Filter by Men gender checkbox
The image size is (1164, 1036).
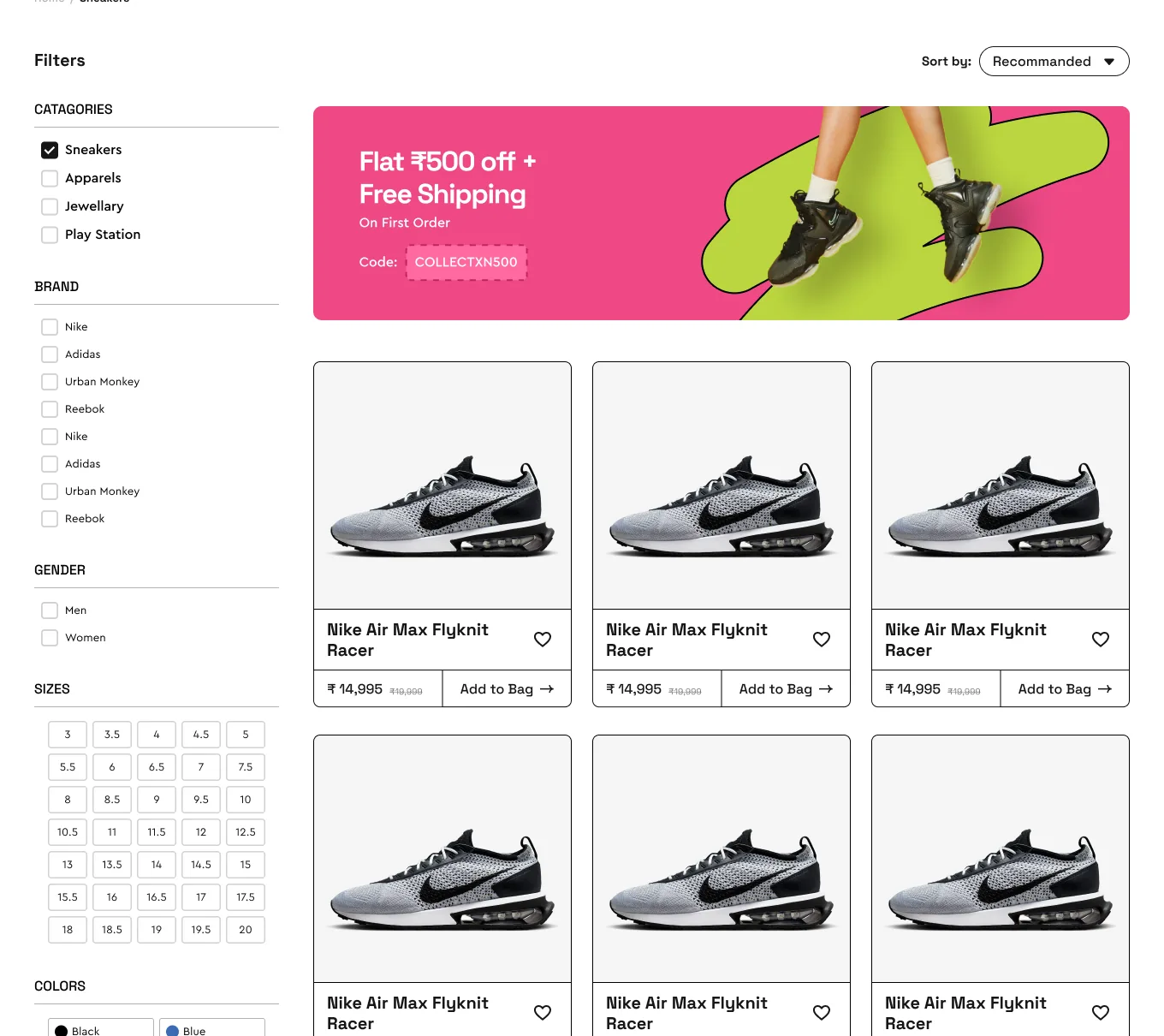tap(50, 610)
